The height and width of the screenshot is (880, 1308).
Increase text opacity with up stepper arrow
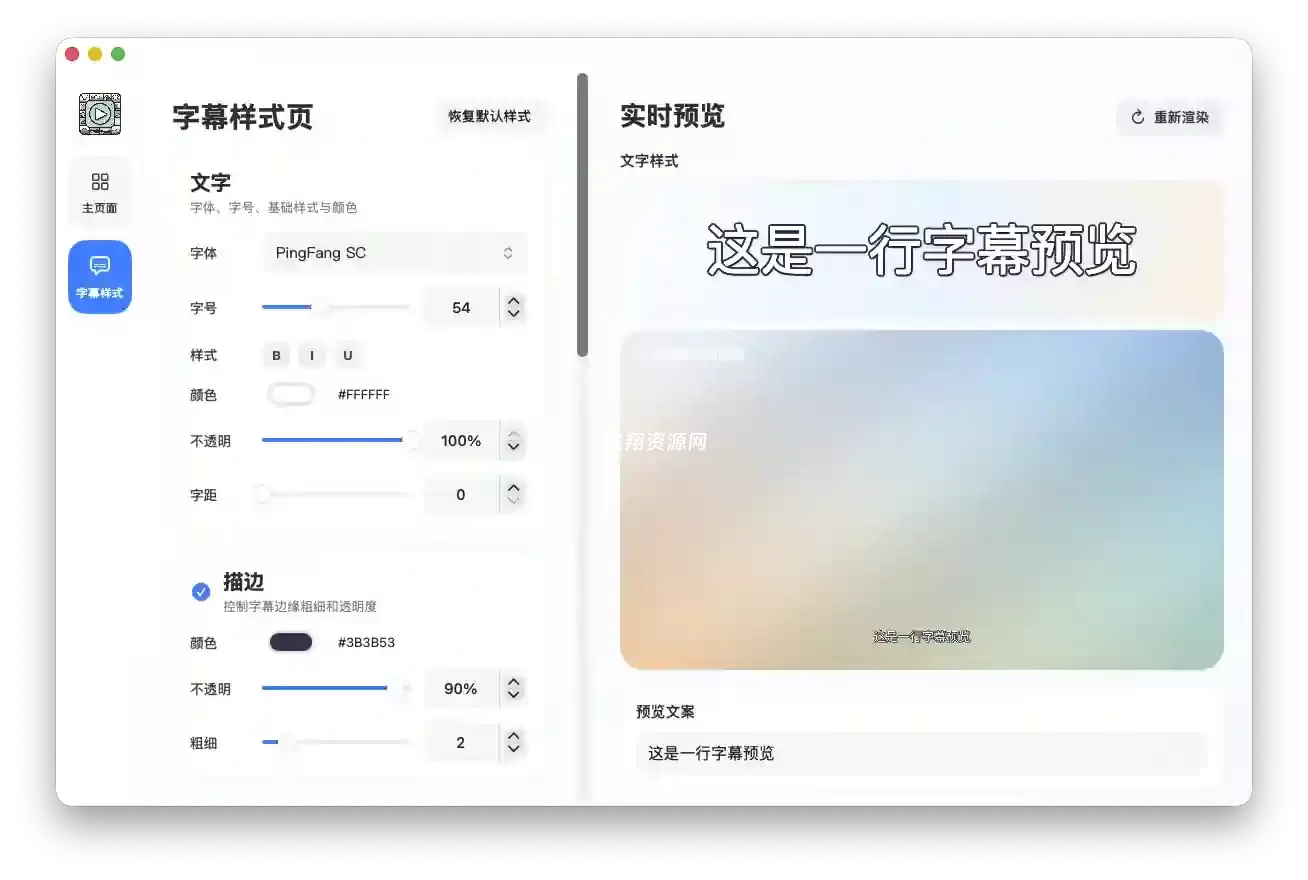514,432
